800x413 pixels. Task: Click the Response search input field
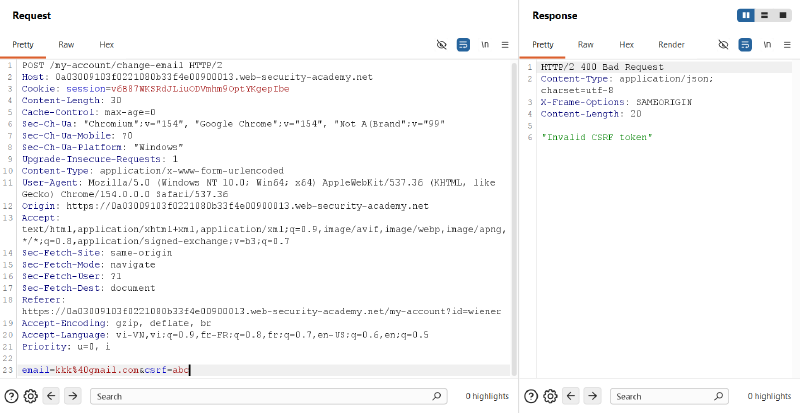pyautogui.click(x=669, y=396)
